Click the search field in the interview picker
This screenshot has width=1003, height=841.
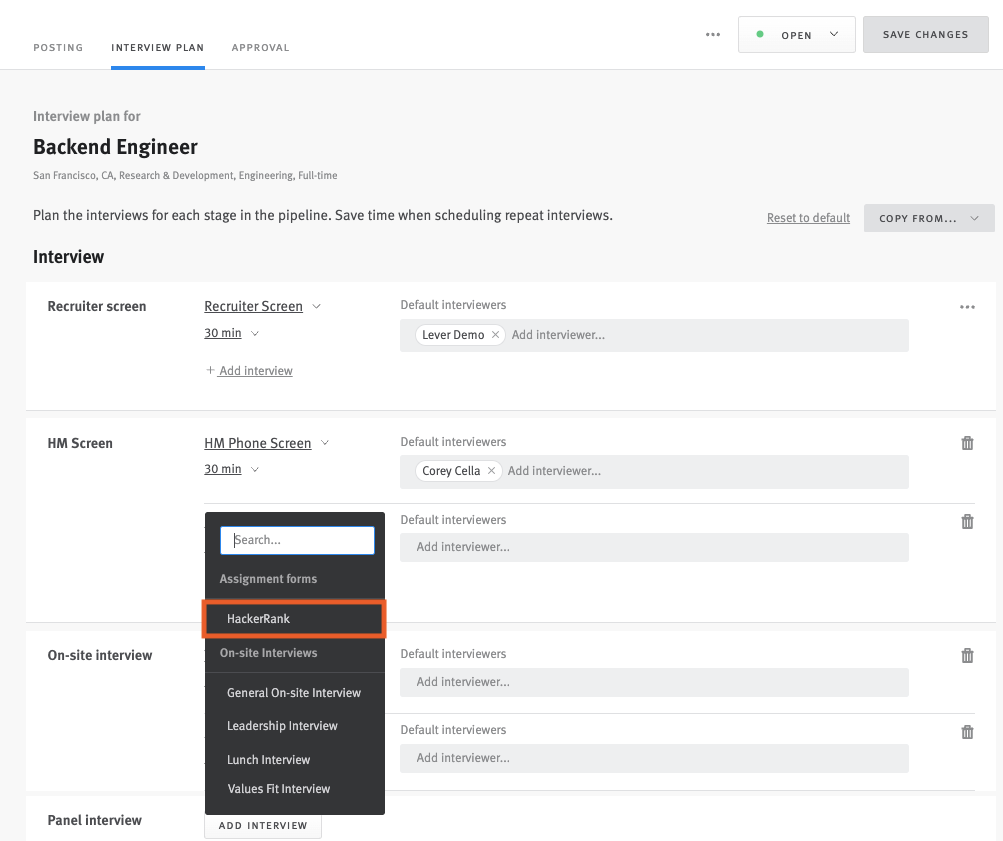click(296, 539)
